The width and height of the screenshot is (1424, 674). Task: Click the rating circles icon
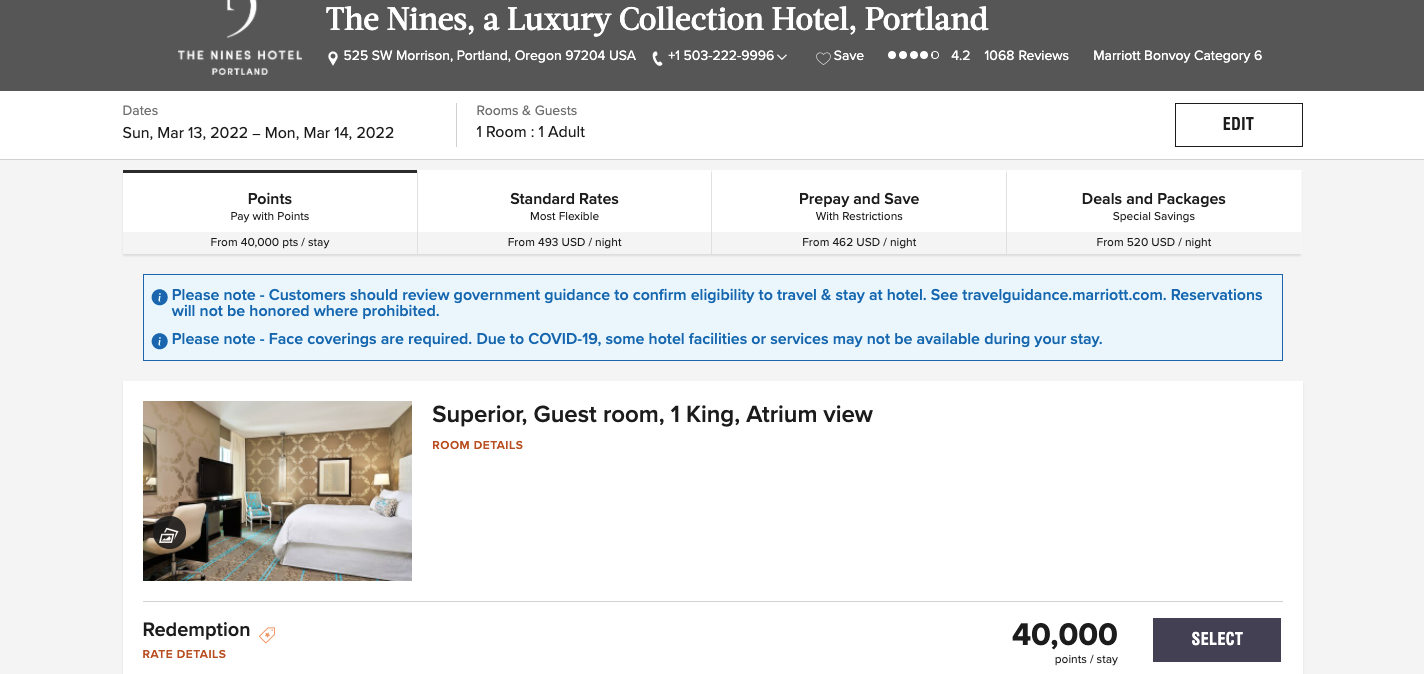(x=913, y=56)
